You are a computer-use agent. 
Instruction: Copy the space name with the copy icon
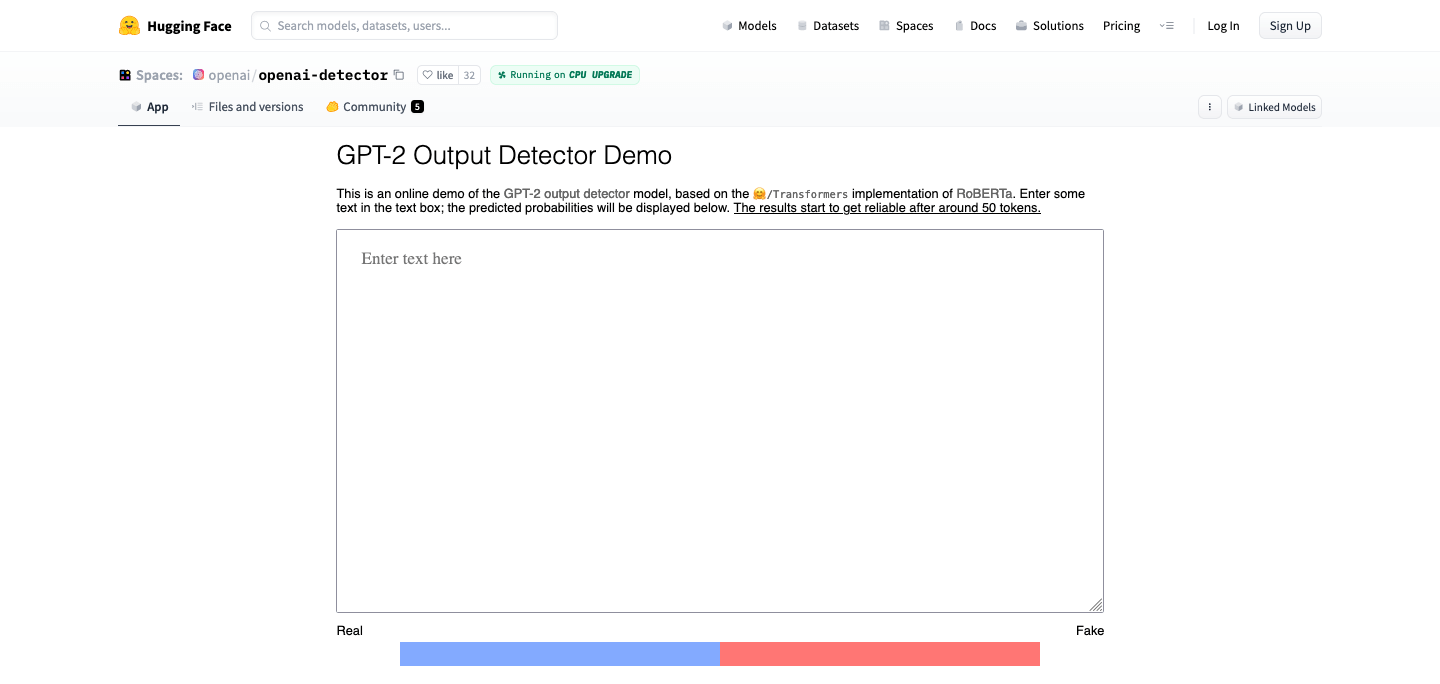pos(399,75)
